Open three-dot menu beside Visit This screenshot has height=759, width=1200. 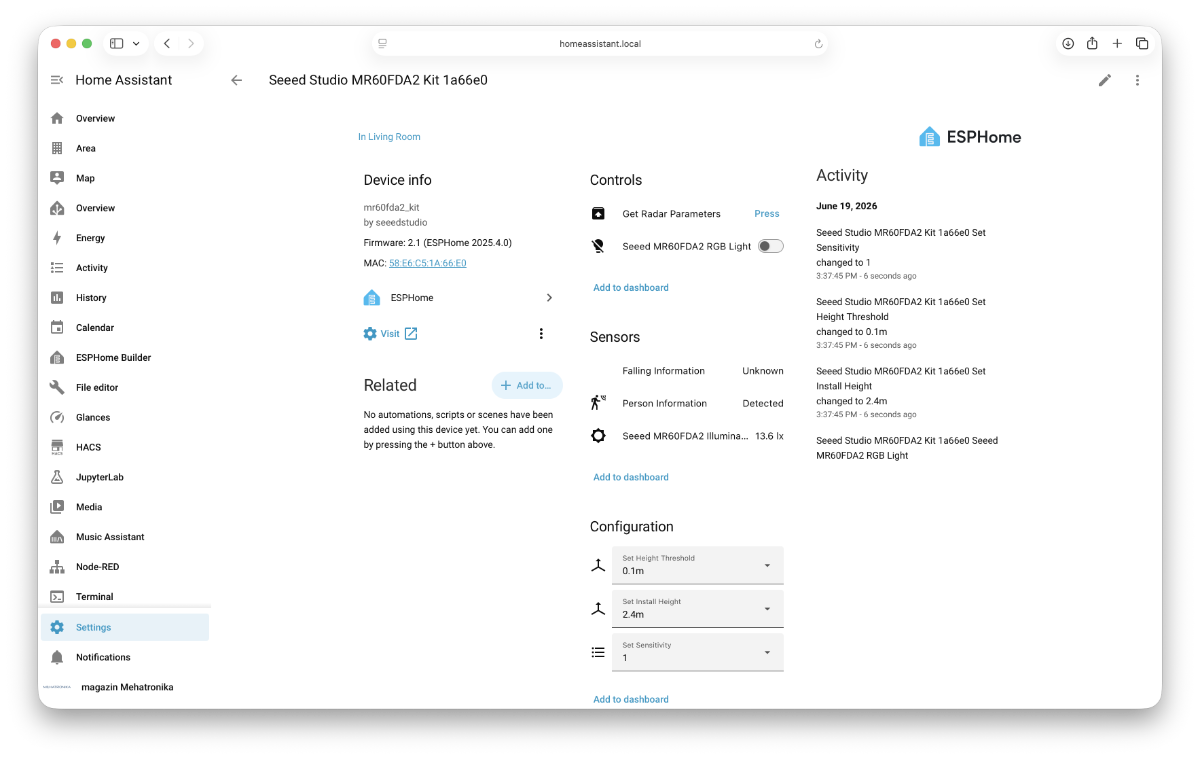[x=541, y=334]
